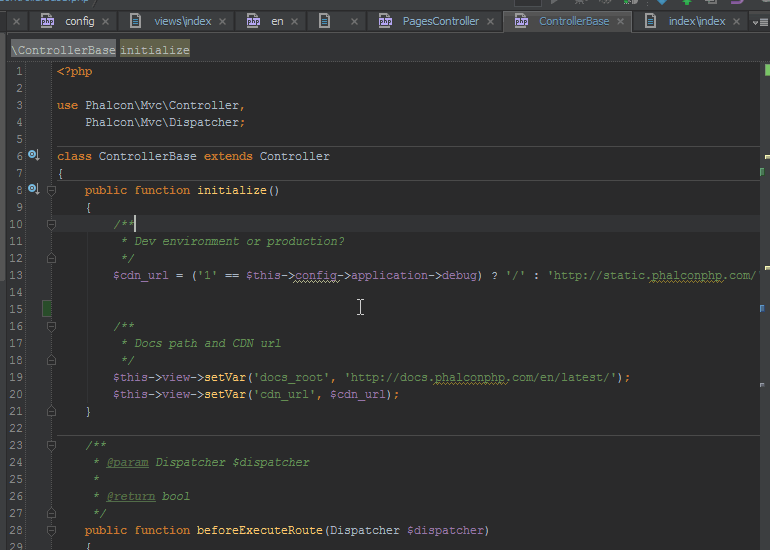Click 'setVar' on line 19
Viewport: 770px width, 550px height.
pos(225,378)
